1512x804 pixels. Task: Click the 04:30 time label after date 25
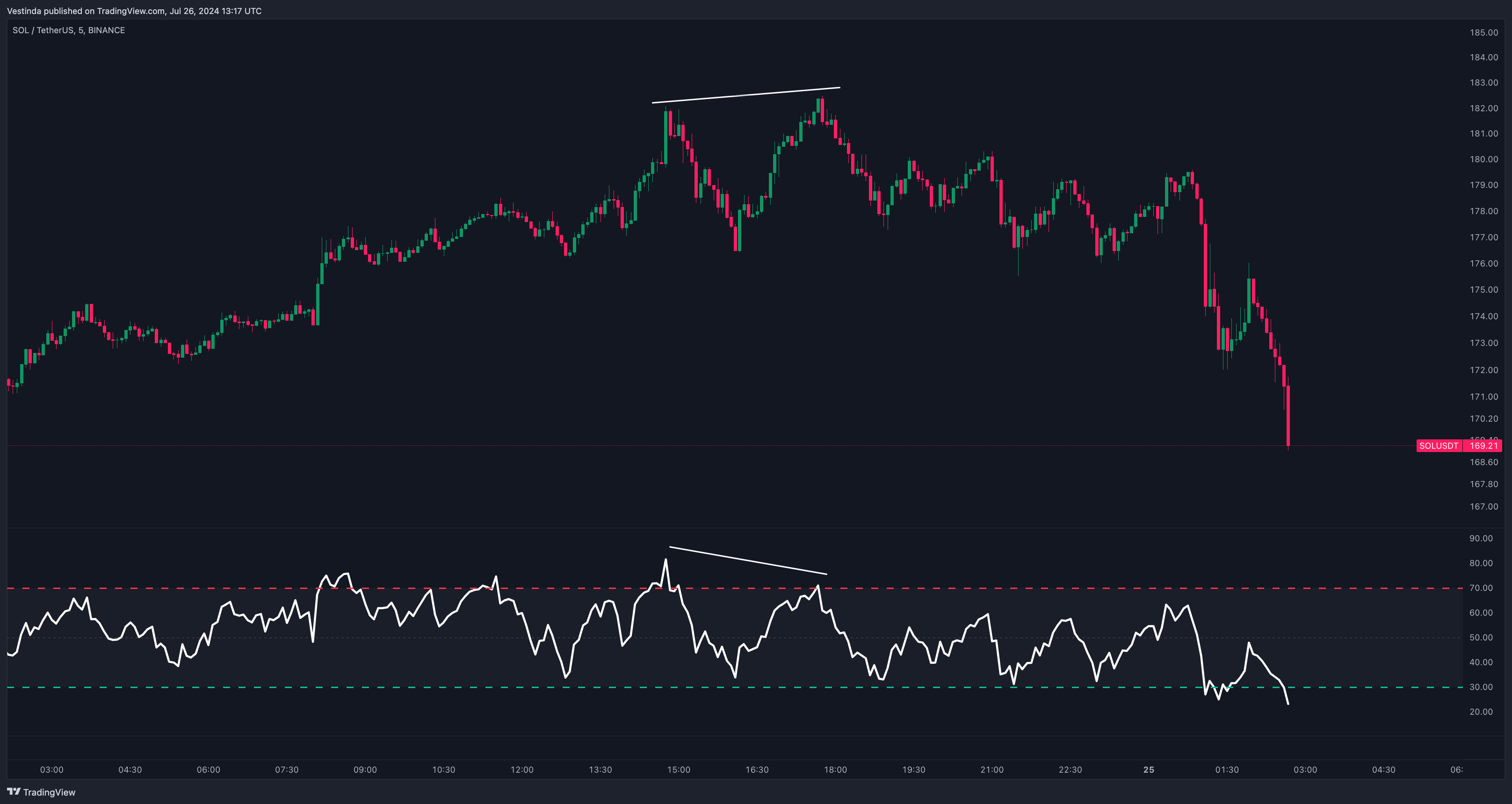point(1383,770)
